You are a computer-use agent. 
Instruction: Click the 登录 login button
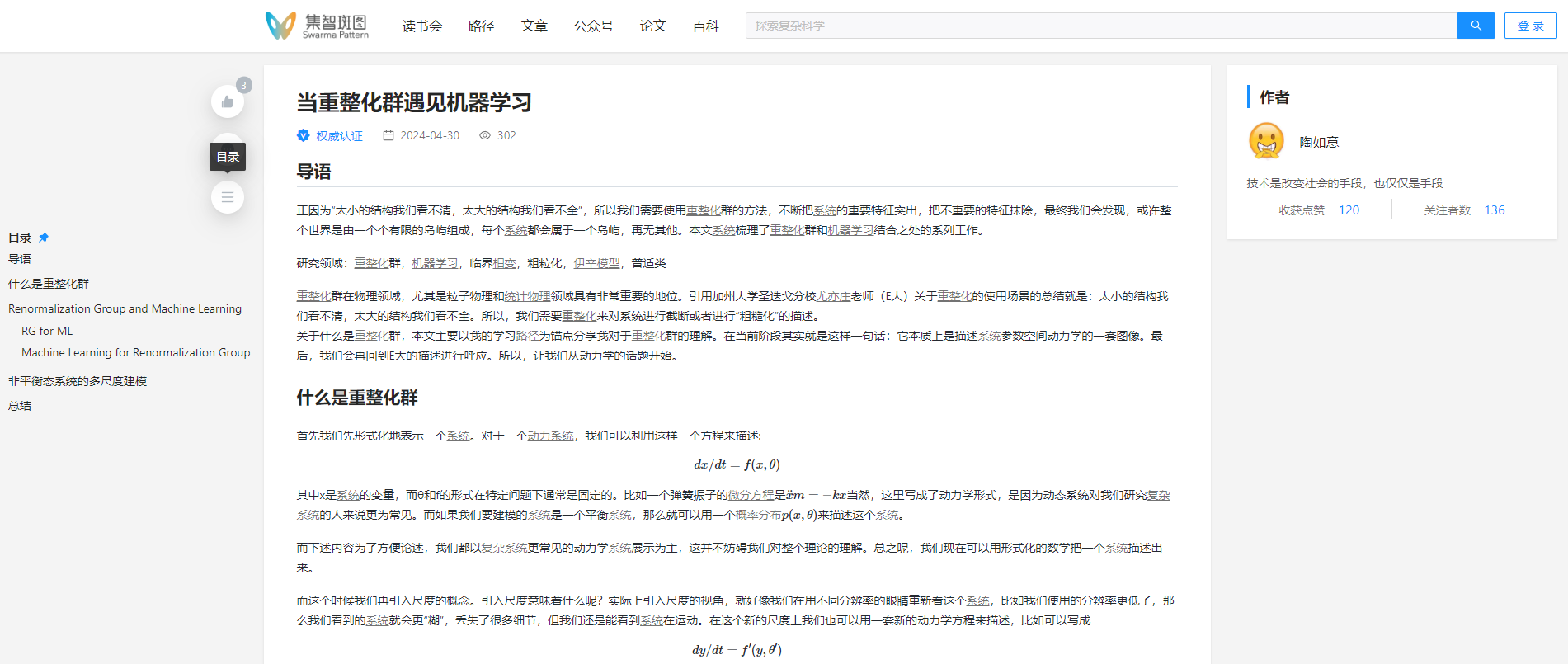tap(1530, 26)
